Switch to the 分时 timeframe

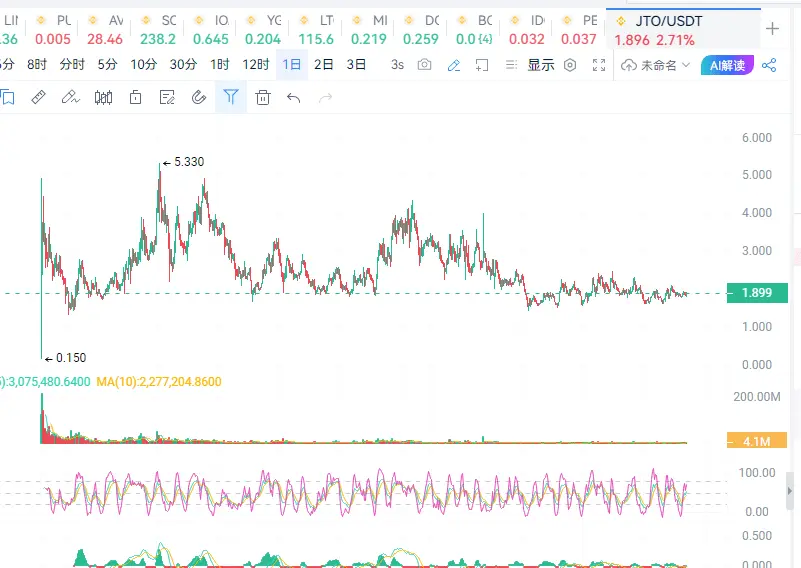pyautogui.click(x=72, y=64)
